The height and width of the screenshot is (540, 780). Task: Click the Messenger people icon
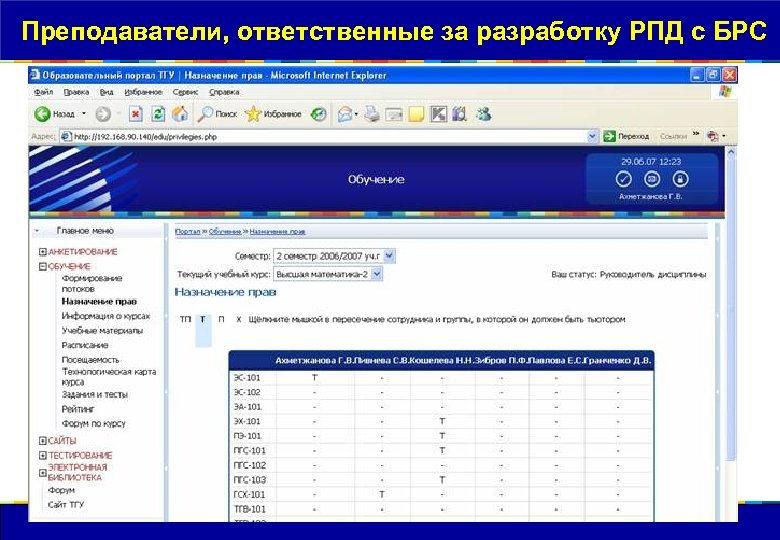[484, 114]
